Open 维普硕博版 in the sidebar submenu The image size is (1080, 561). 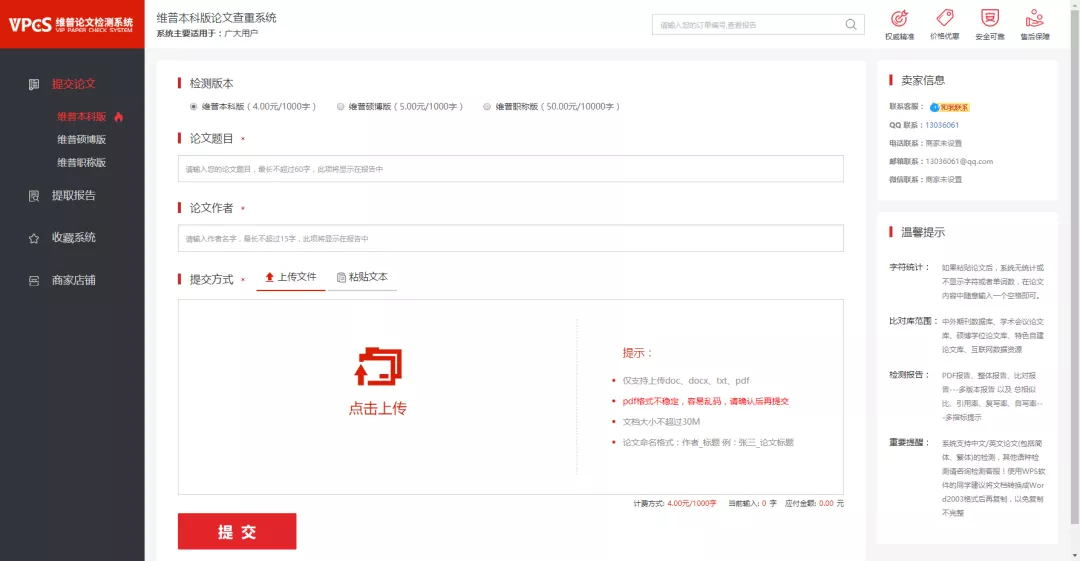[x=81, y=139]
